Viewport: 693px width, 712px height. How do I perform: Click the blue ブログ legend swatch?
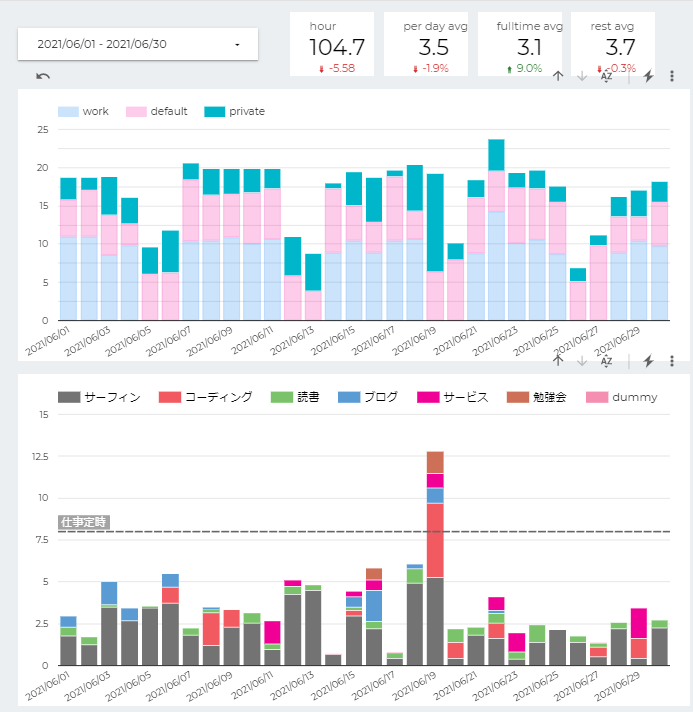[349, 397]
